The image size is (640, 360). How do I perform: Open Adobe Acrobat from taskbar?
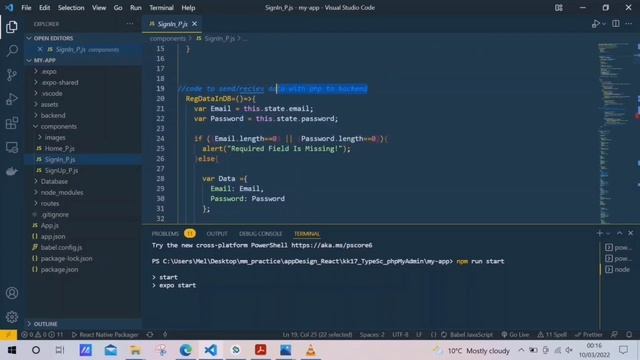(x=260, y=350)
